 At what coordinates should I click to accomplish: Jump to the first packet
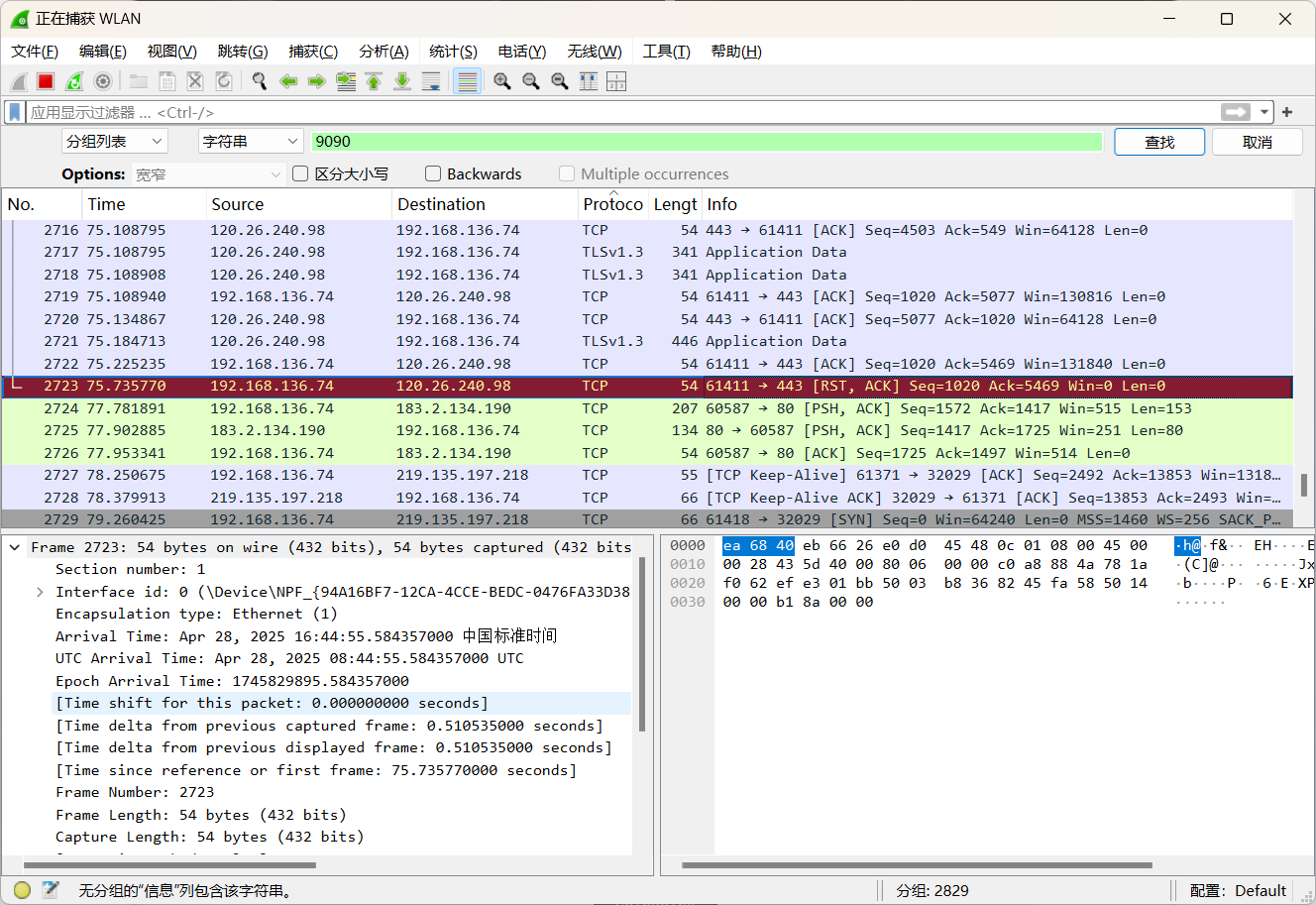[x=374, y=81]
